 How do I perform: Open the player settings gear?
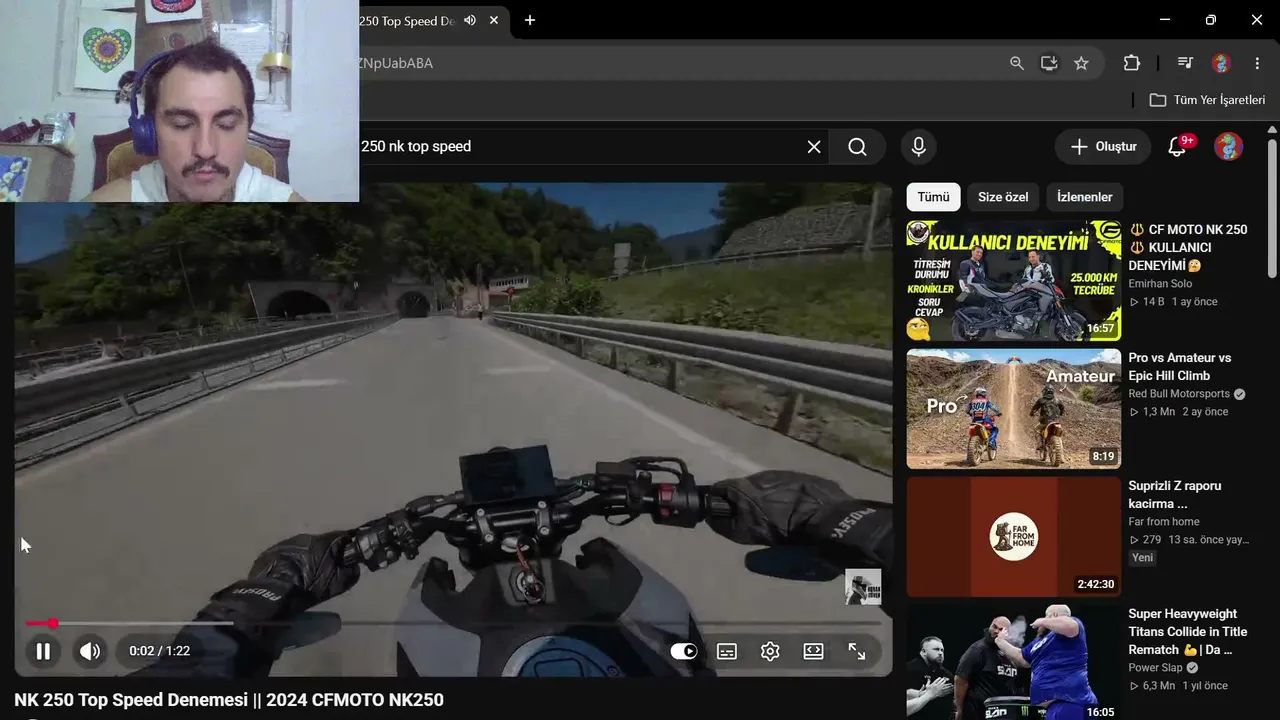coord(770,651)
